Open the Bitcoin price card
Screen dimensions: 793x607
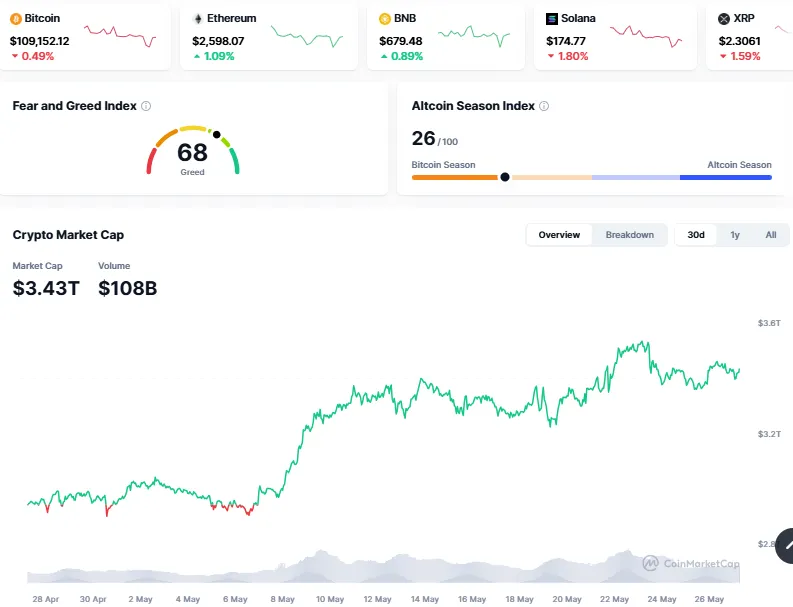[85, 37]
